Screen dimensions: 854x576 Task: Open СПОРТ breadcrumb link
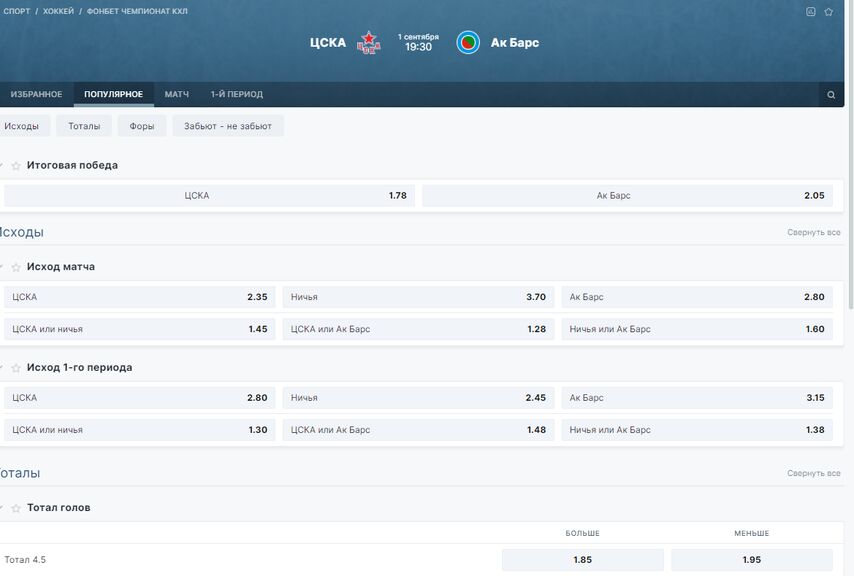17,11
